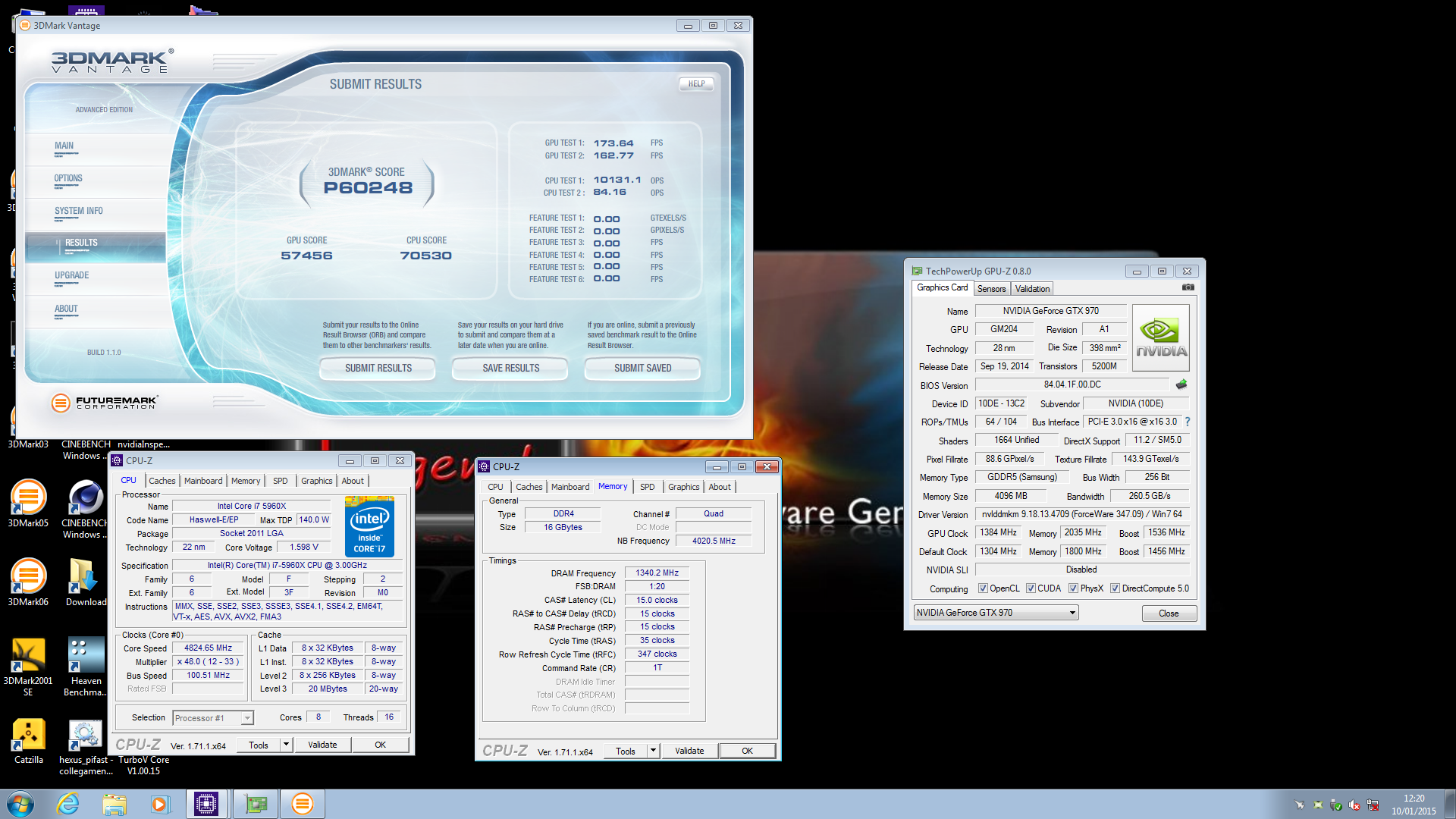Open hexus_pifast desktop shortcut
Screen dimensions: 1456x819
[x=86, y=747]
